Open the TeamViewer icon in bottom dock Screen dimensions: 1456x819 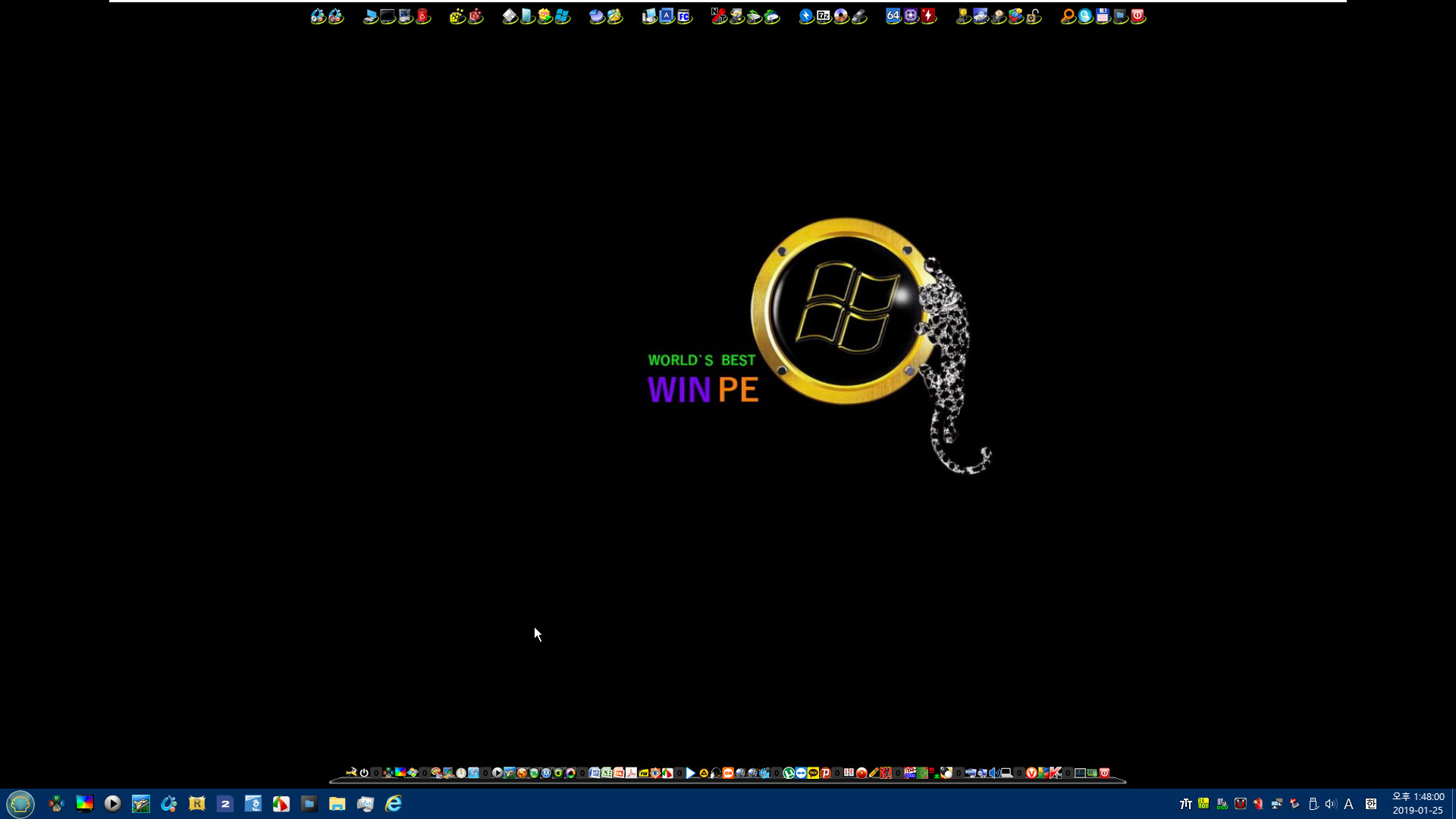tap(801, 773)
